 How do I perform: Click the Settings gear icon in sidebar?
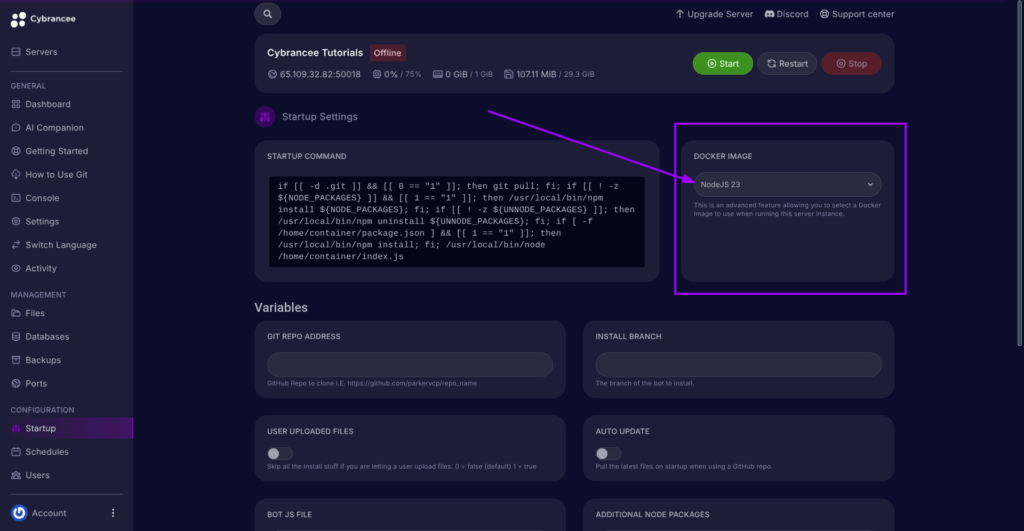(x=16, y=221)
